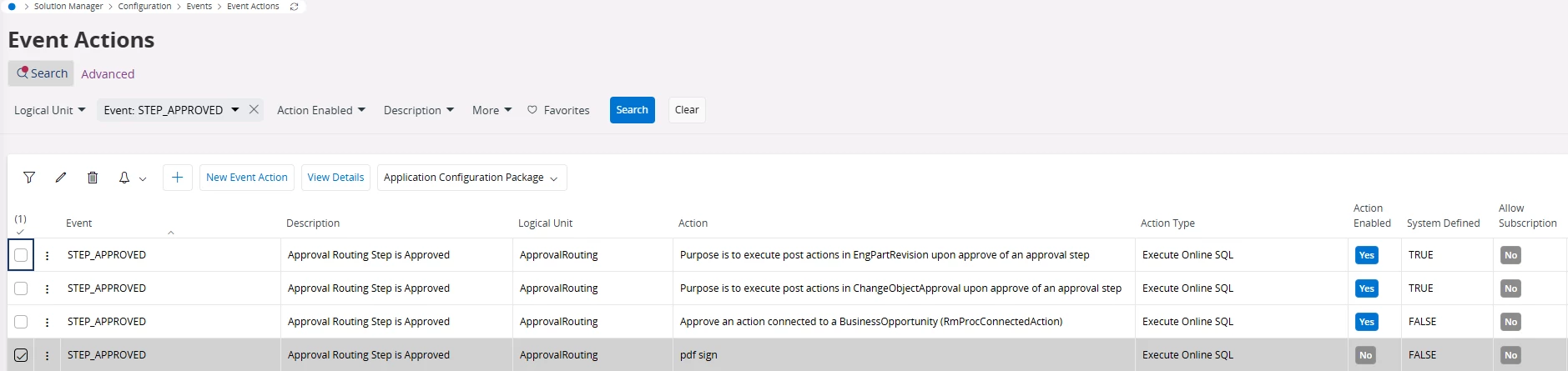Switch to the Advanced search tab
This screenshot has width=1568, height=371.
click(108, 74)
